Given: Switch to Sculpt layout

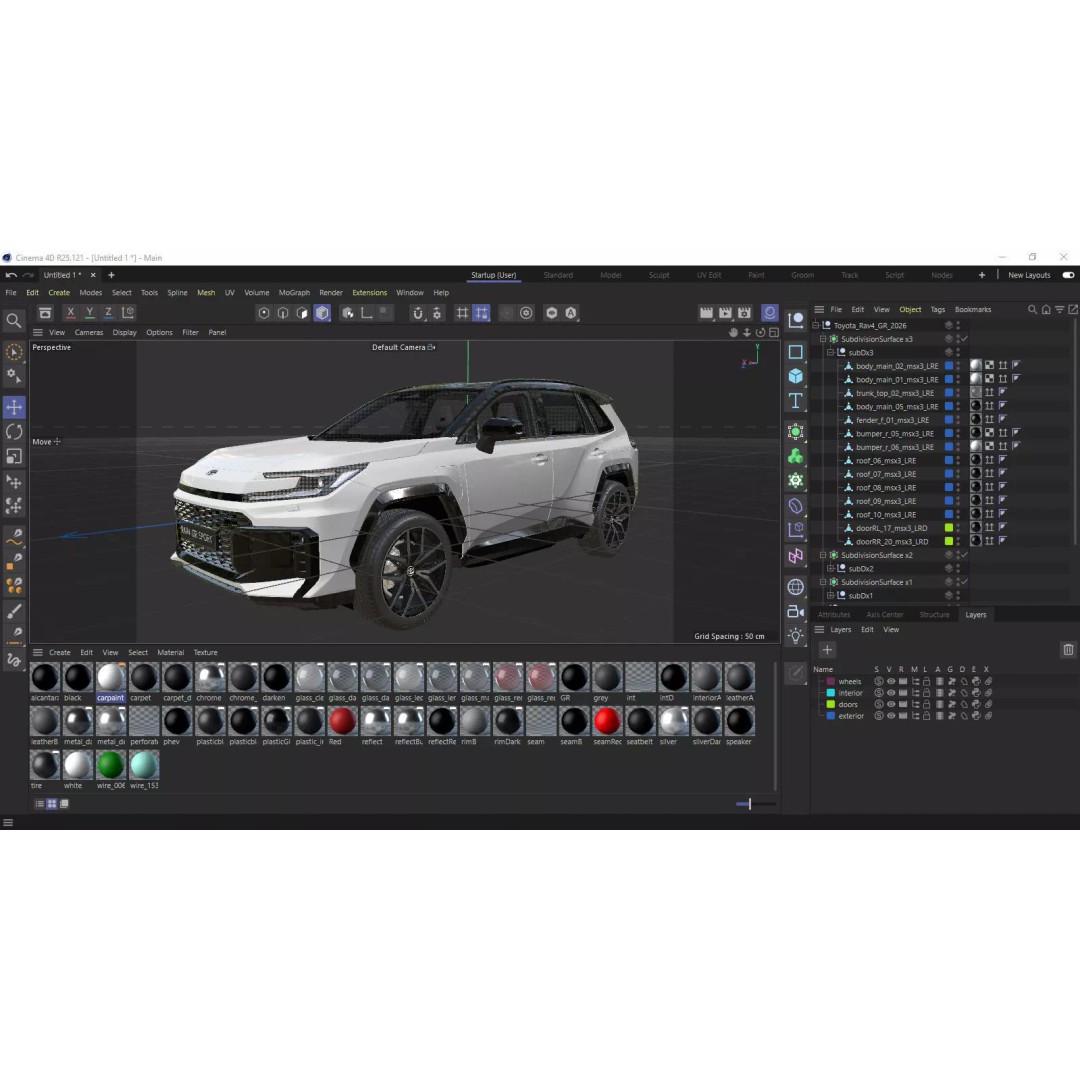Looking at the screenshot, I should tap(659, 275).
